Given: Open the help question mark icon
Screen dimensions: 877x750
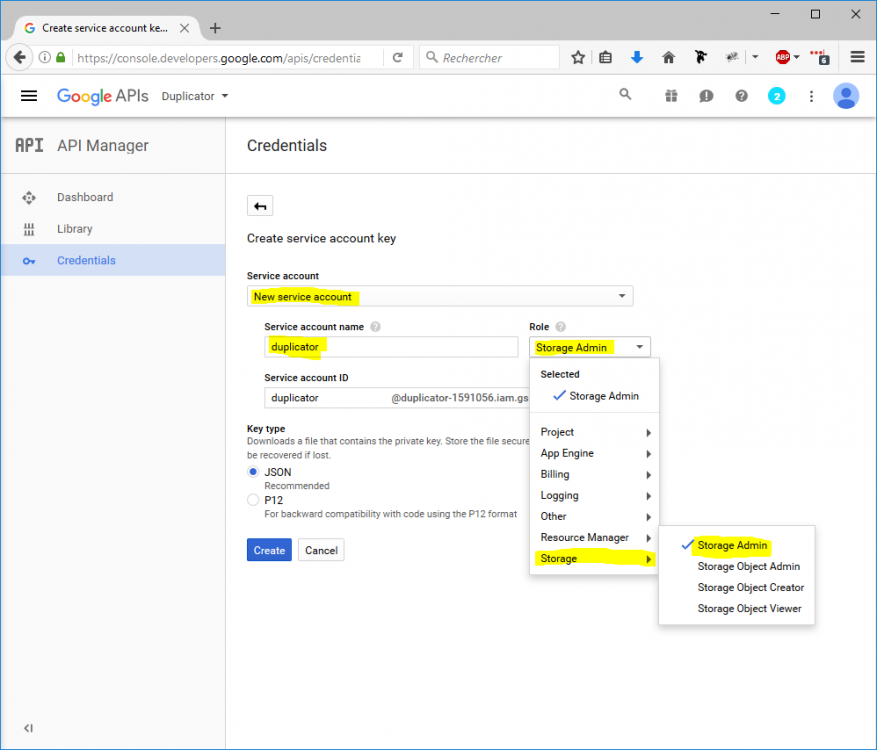Looking at the screenshot, I should pyautogui.click(x=741, y=96).
